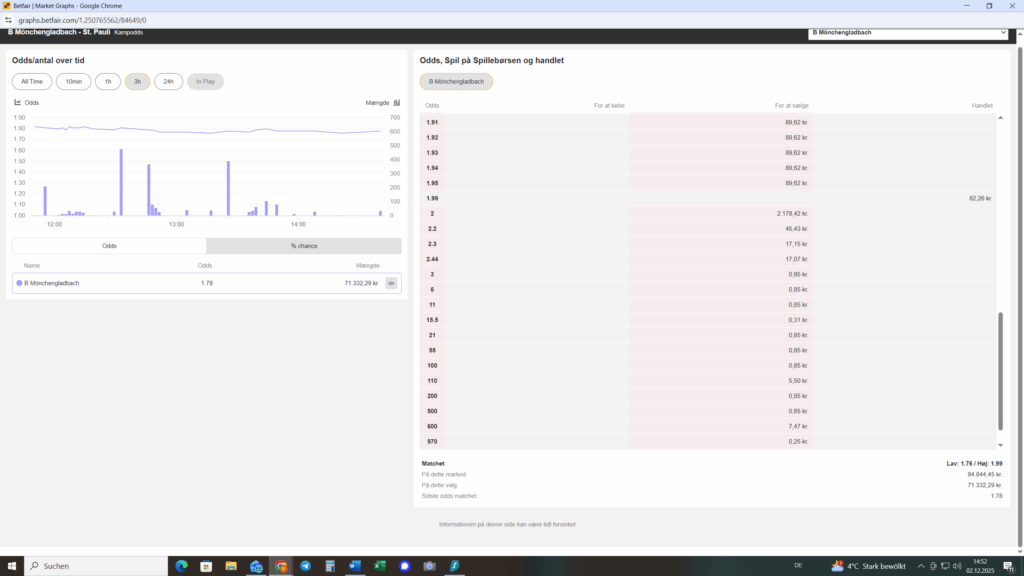1024x576 pixels.
Task: Toggle visibility eye icon for B Mönchengladbach
Action: click(x=391, y=283)
